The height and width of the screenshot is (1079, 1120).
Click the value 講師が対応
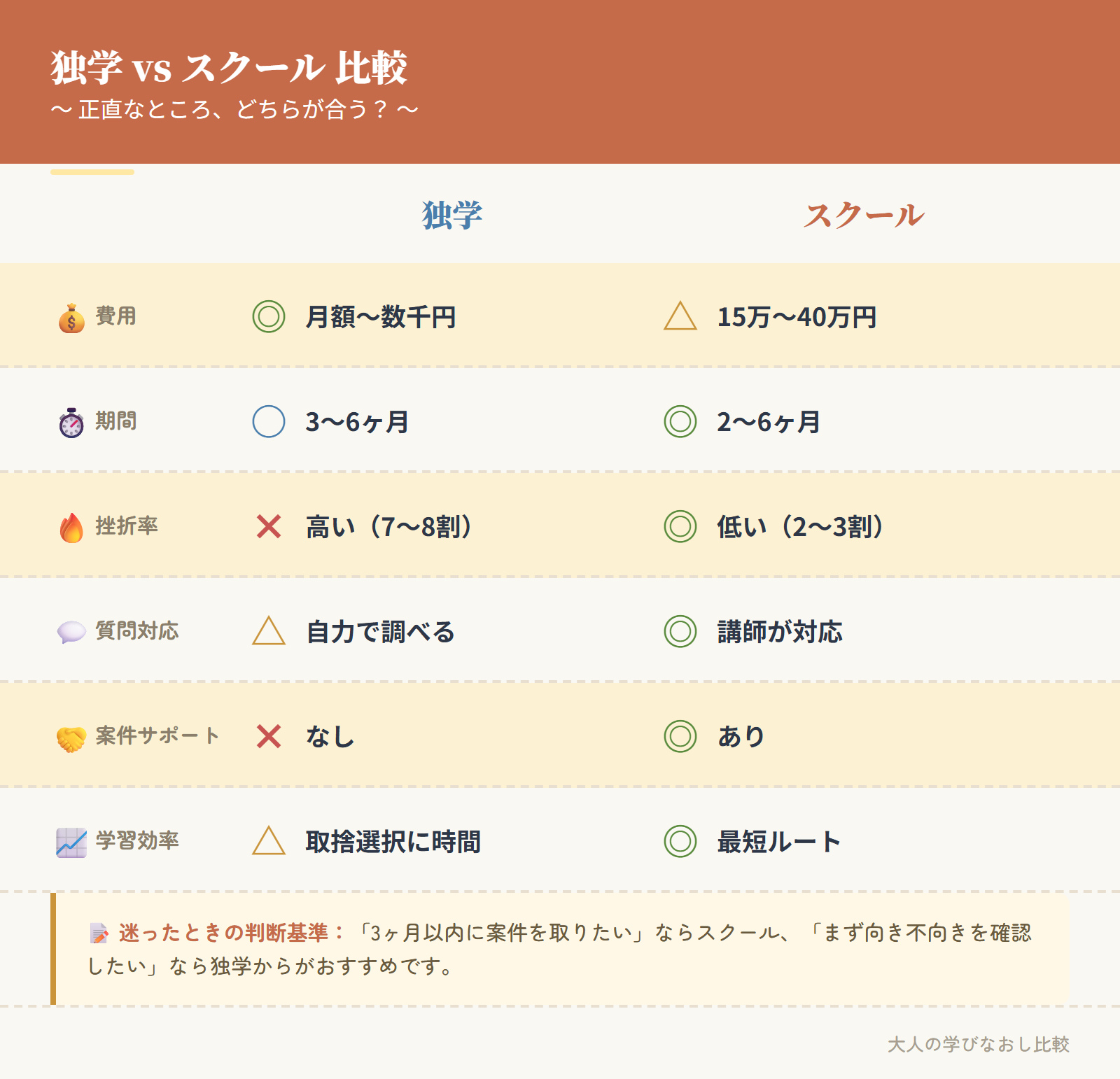pyautogui.click(x=780, y=632)
